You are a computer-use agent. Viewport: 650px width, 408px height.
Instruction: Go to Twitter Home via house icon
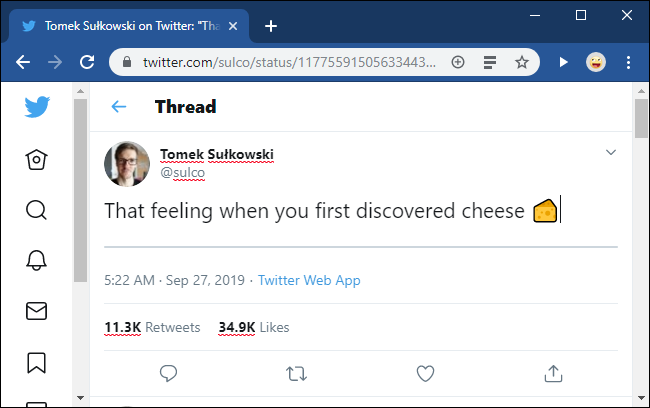pyautogui.click(x=37, y=160)
